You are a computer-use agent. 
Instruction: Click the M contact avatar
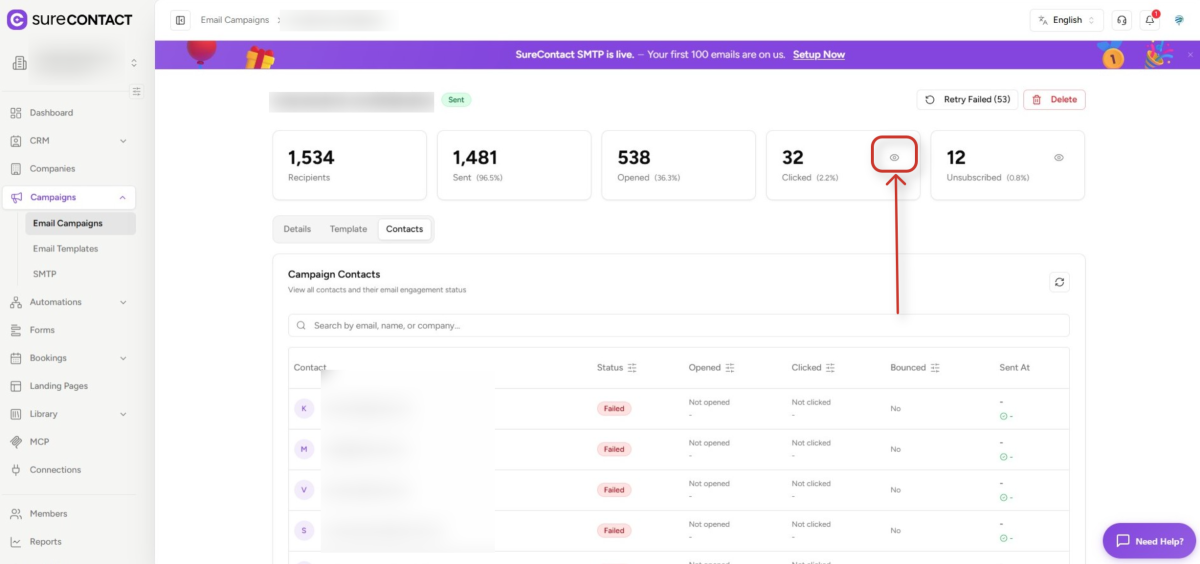pyautogui.click(x=304, y=449)
